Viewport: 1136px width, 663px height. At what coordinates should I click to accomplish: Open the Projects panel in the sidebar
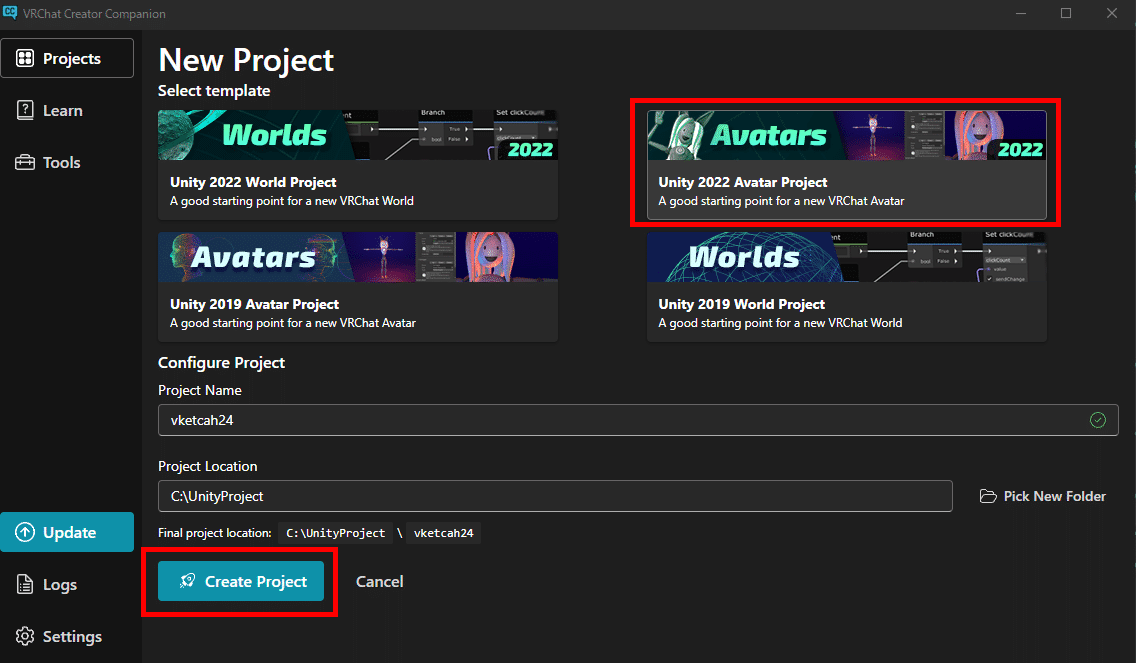click(x=67, y=57)
